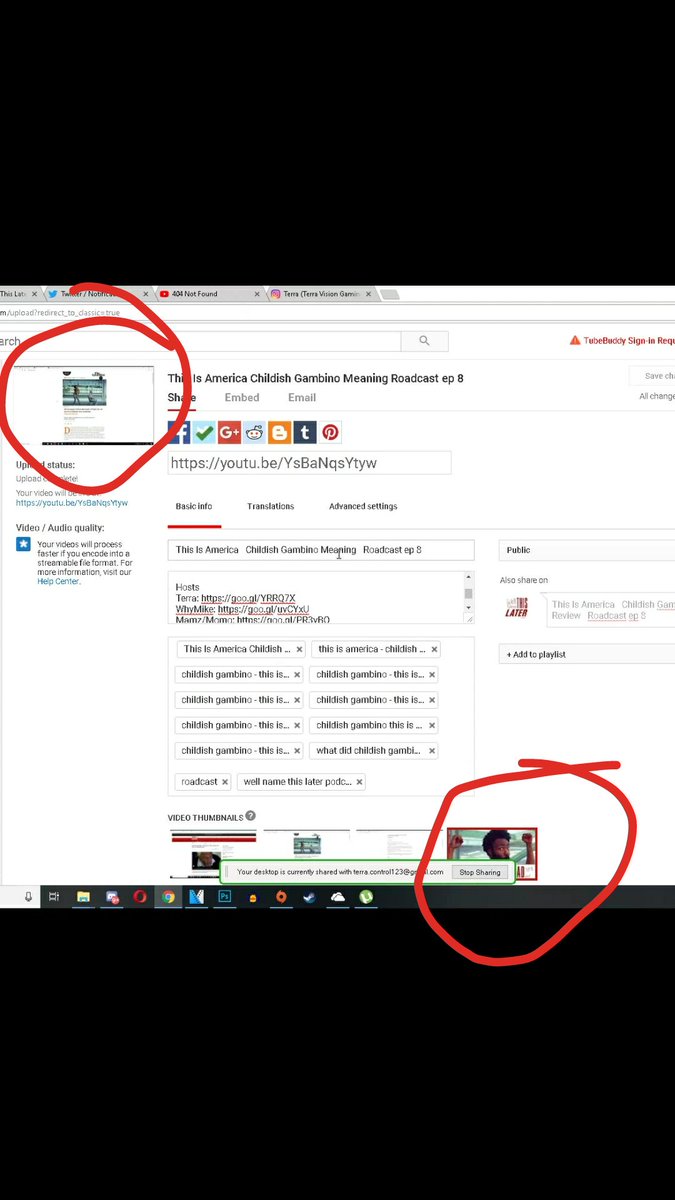
Task: Click the taskbar microphone icon
Action: pyautogui.click(x=28, y=897)
